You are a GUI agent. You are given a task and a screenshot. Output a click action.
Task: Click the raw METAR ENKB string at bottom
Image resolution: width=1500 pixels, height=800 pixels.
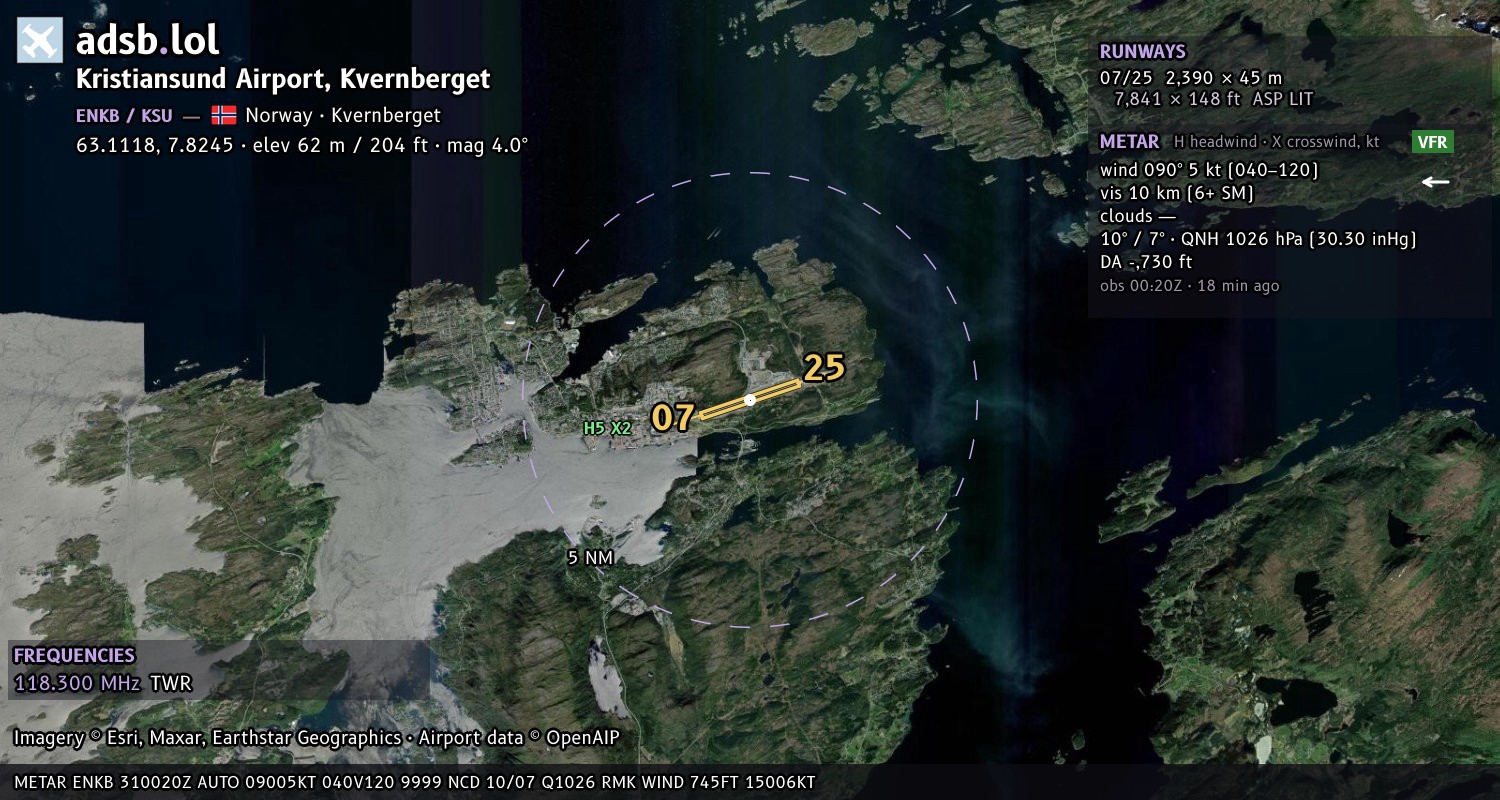pos(415,782)
